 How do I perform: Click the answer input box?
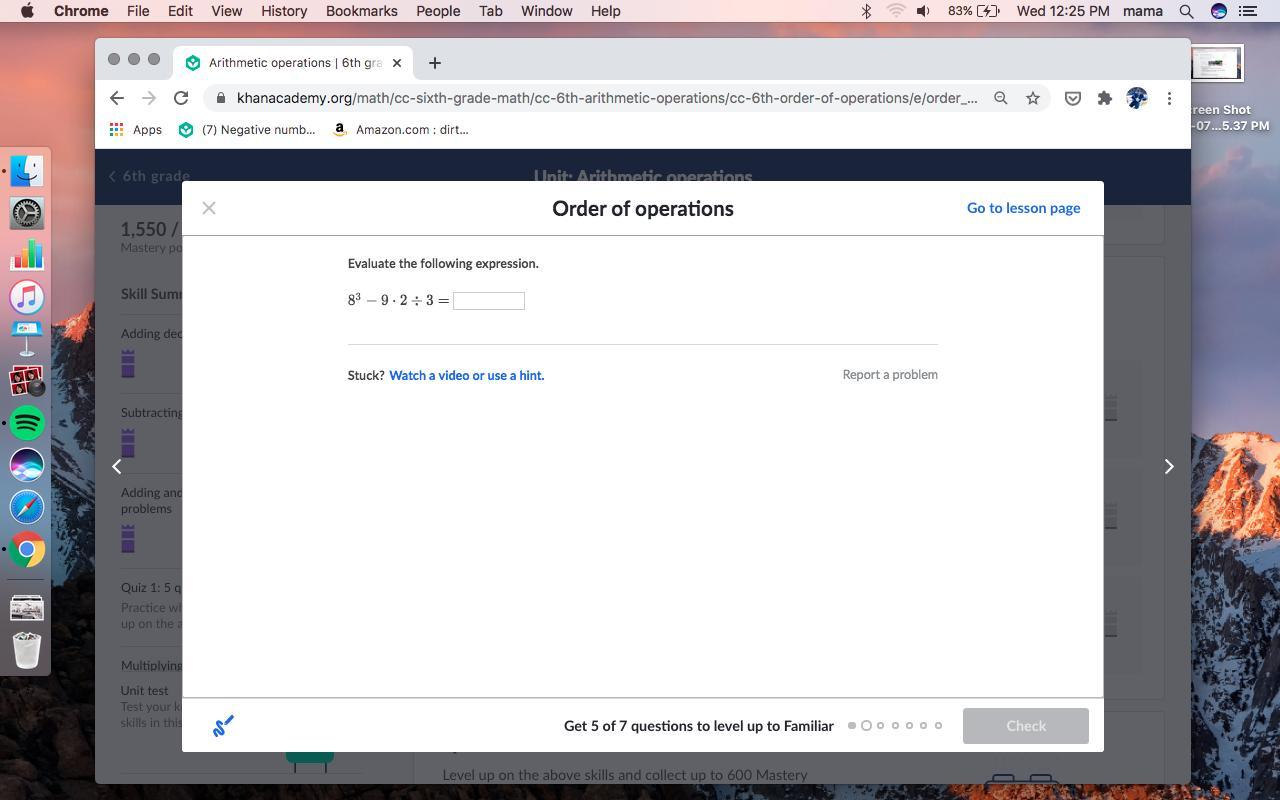coord(489,301)
